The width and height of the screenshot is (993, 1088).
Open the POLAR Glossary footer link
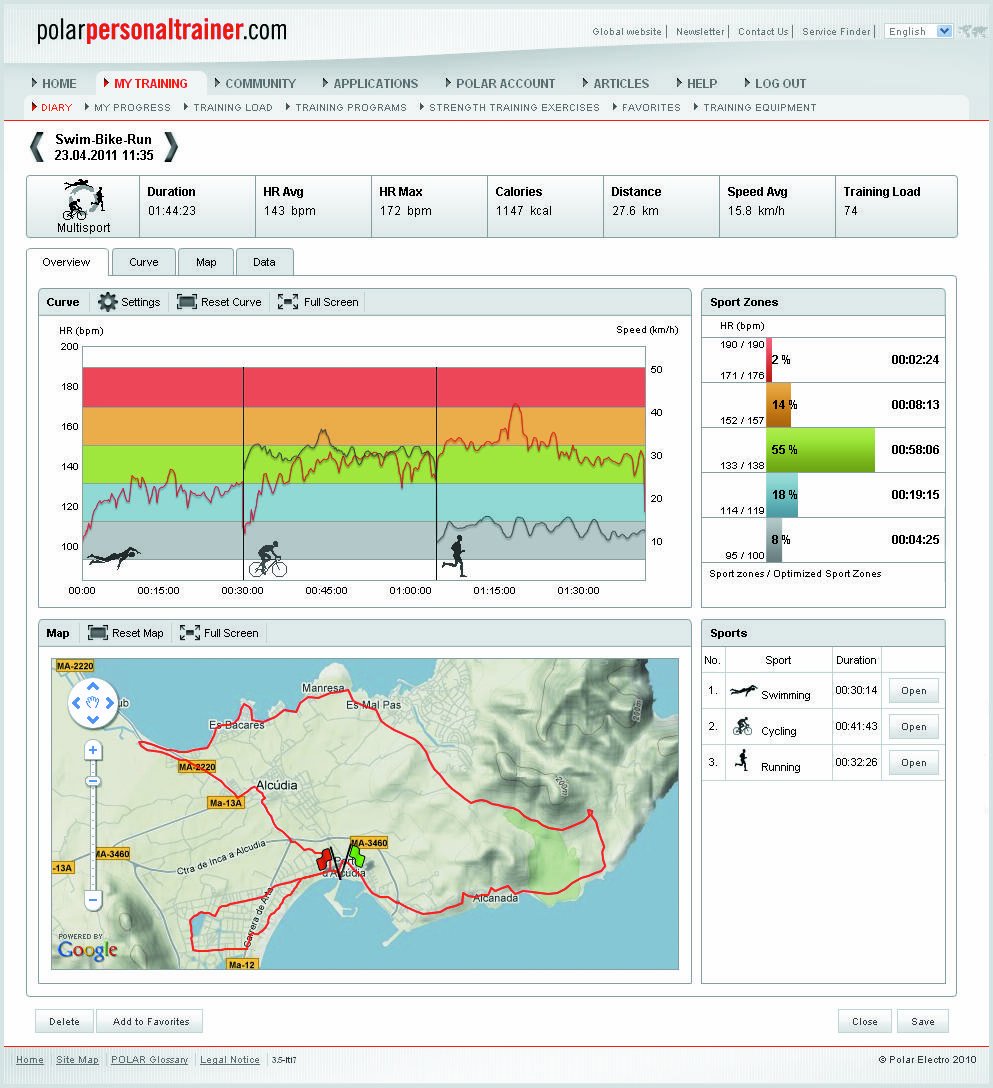(x=149, y=1060)
